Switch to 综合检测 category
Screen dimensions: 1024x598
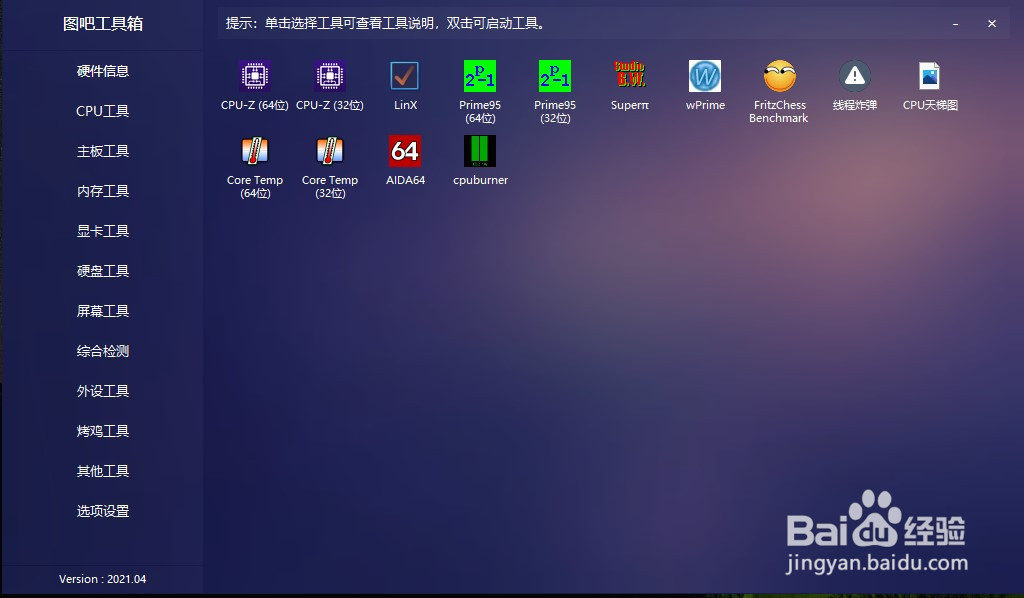coord(103,351)
